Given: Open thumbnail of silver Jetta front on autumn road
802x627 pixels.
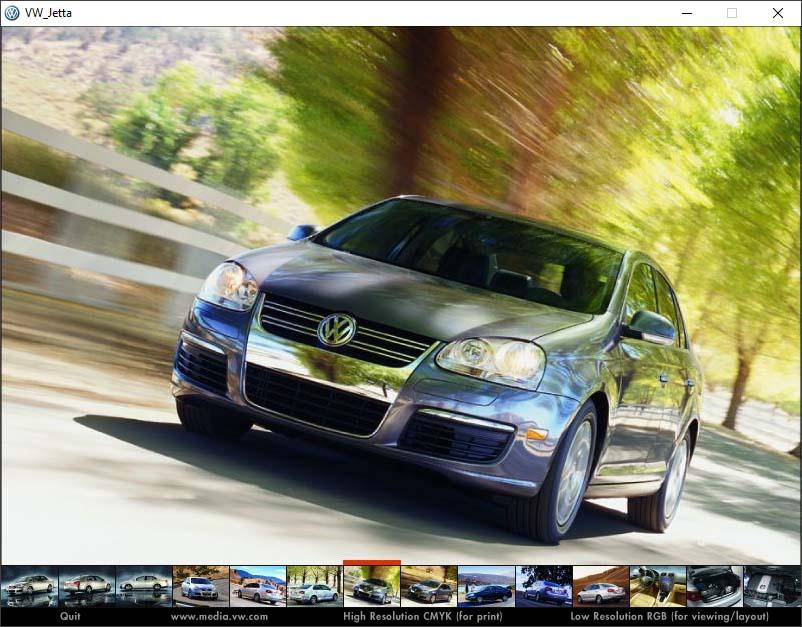Looking at the screenshot, I should (201, 586).
